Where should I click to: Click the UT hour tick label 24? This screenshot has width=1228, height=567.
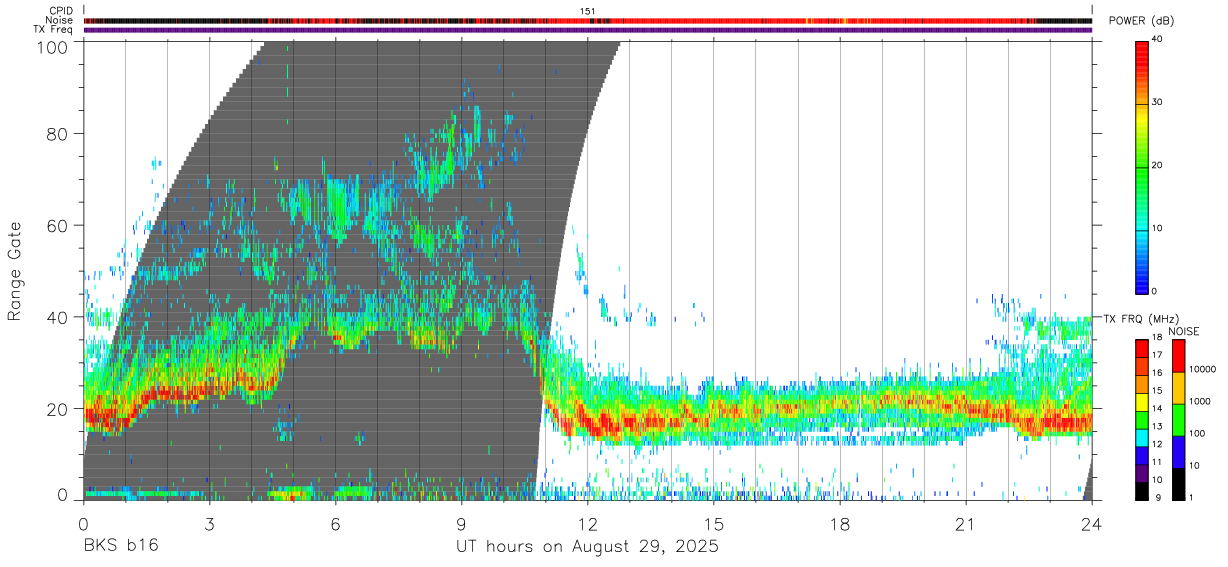pyautogui.click(x=1092, y=525)
